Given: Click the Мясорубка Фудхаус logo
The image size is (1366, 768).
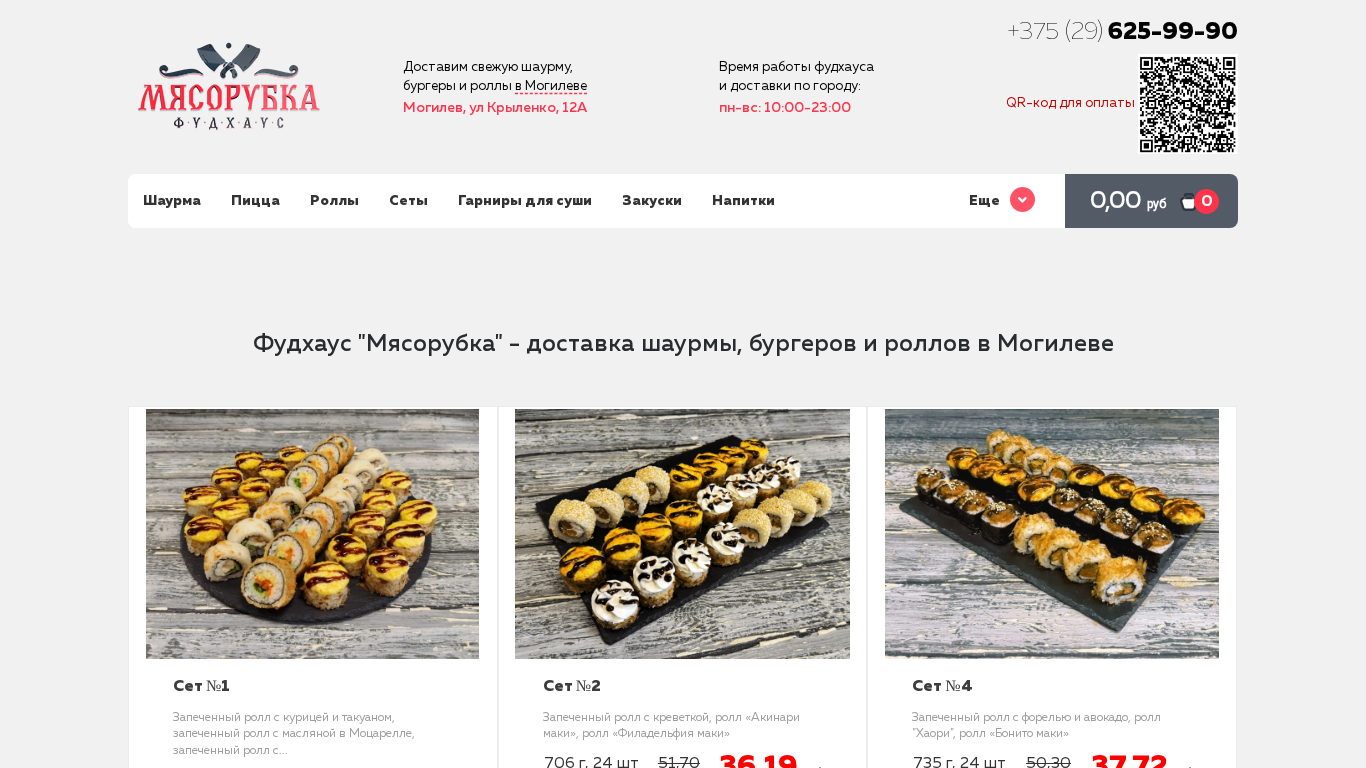Looking at the screenshot, I should coord(229,86).
